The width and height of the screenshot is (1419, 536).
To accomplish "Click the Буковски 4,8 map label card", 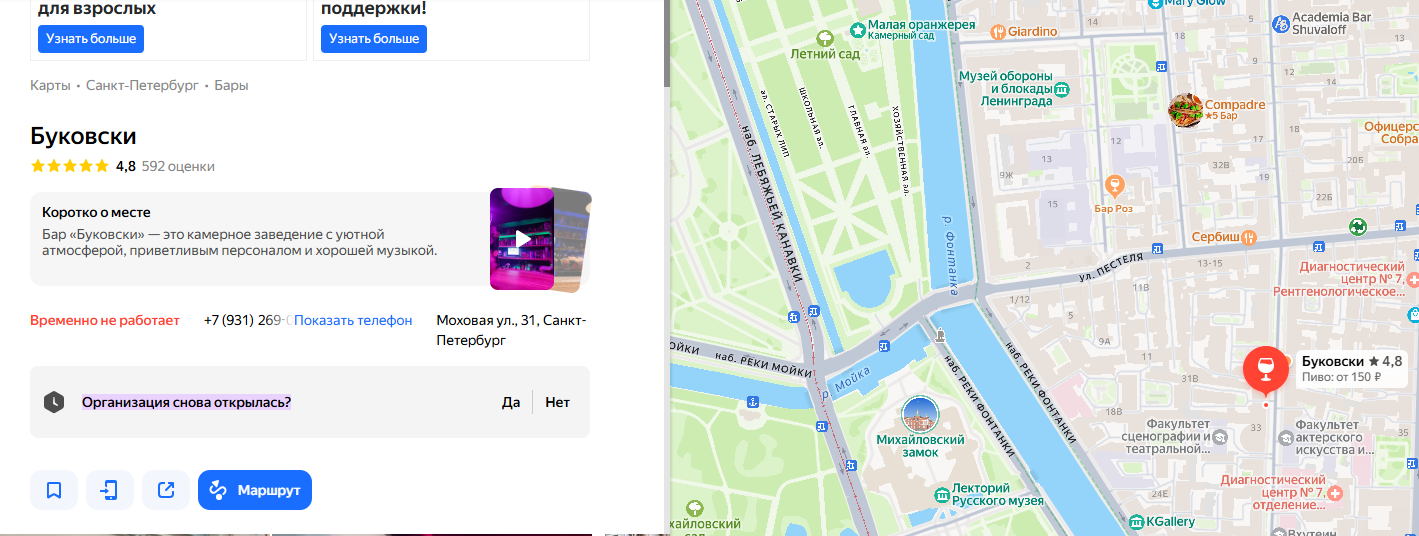I will 1354,368.
